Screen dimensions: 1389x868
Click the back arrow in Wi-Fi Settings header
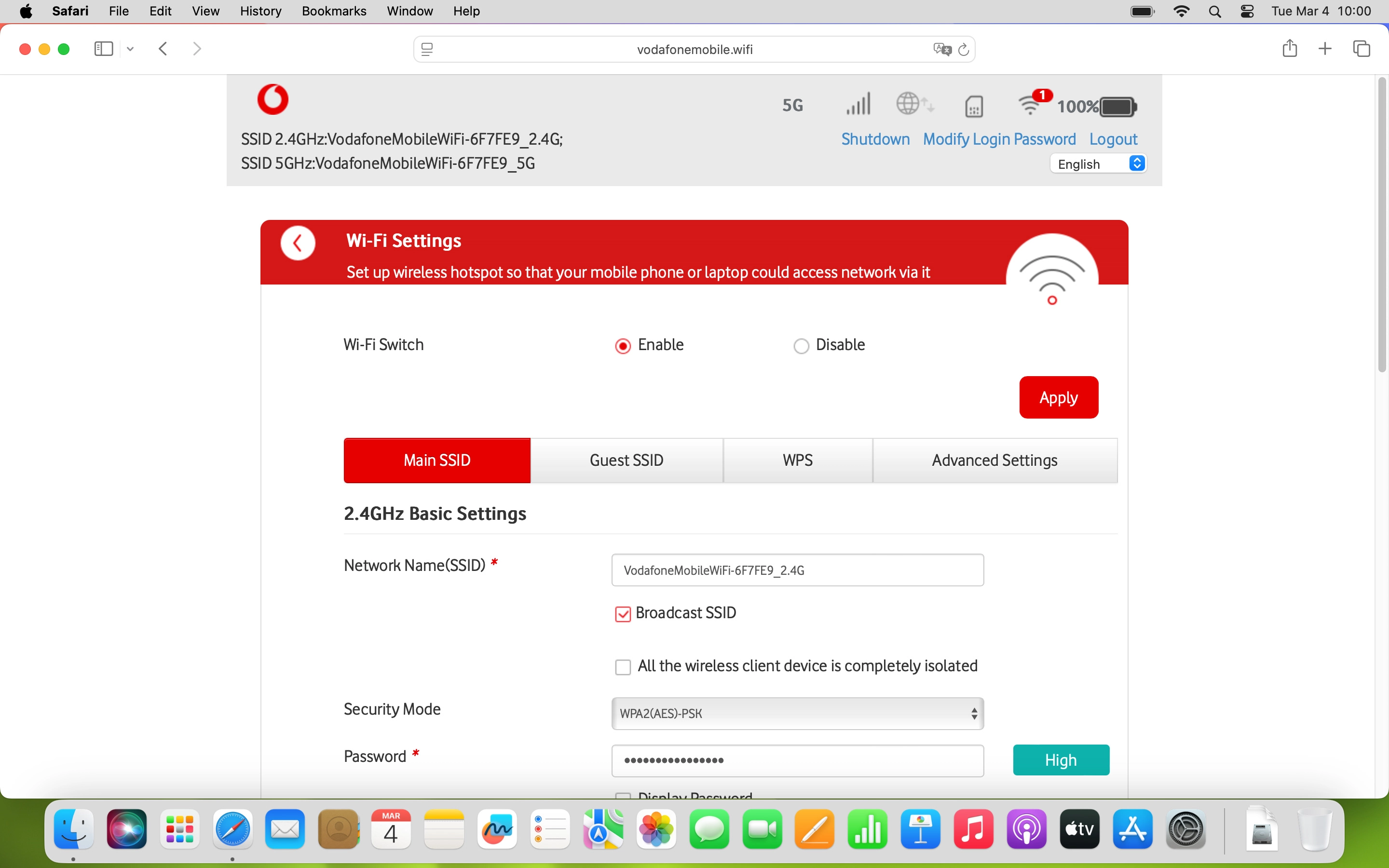297,242
